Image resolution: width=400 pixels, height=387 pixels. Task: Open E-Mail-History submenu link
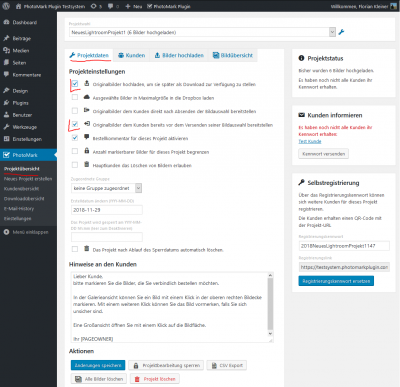point(19,209)
